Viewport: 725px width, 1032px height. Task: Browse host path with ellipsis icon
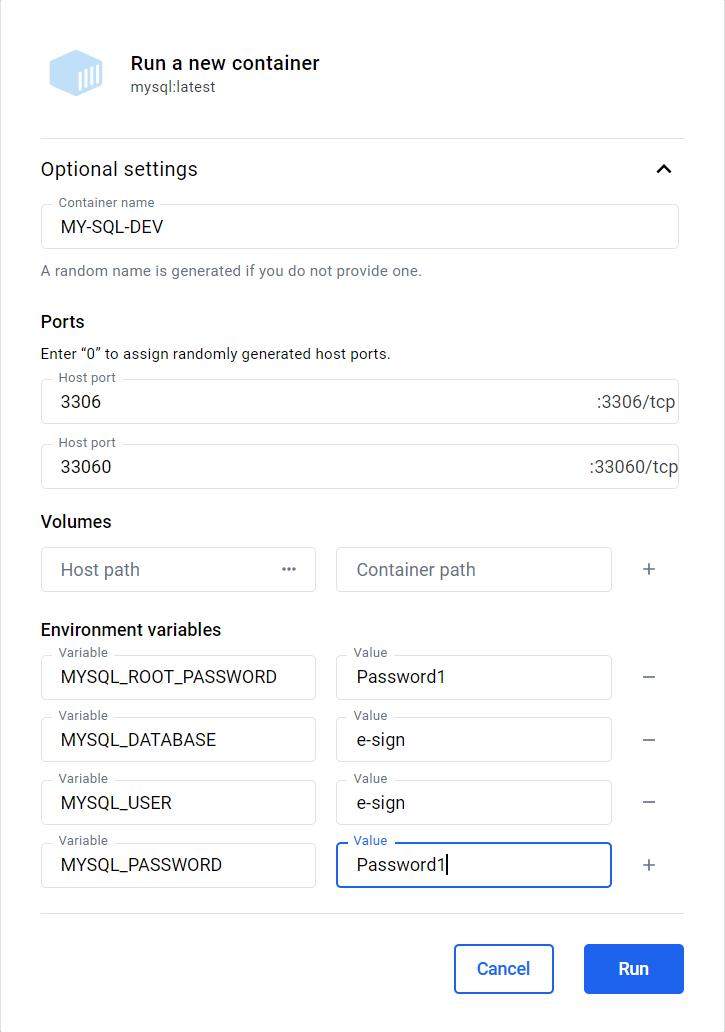[289, 569]
